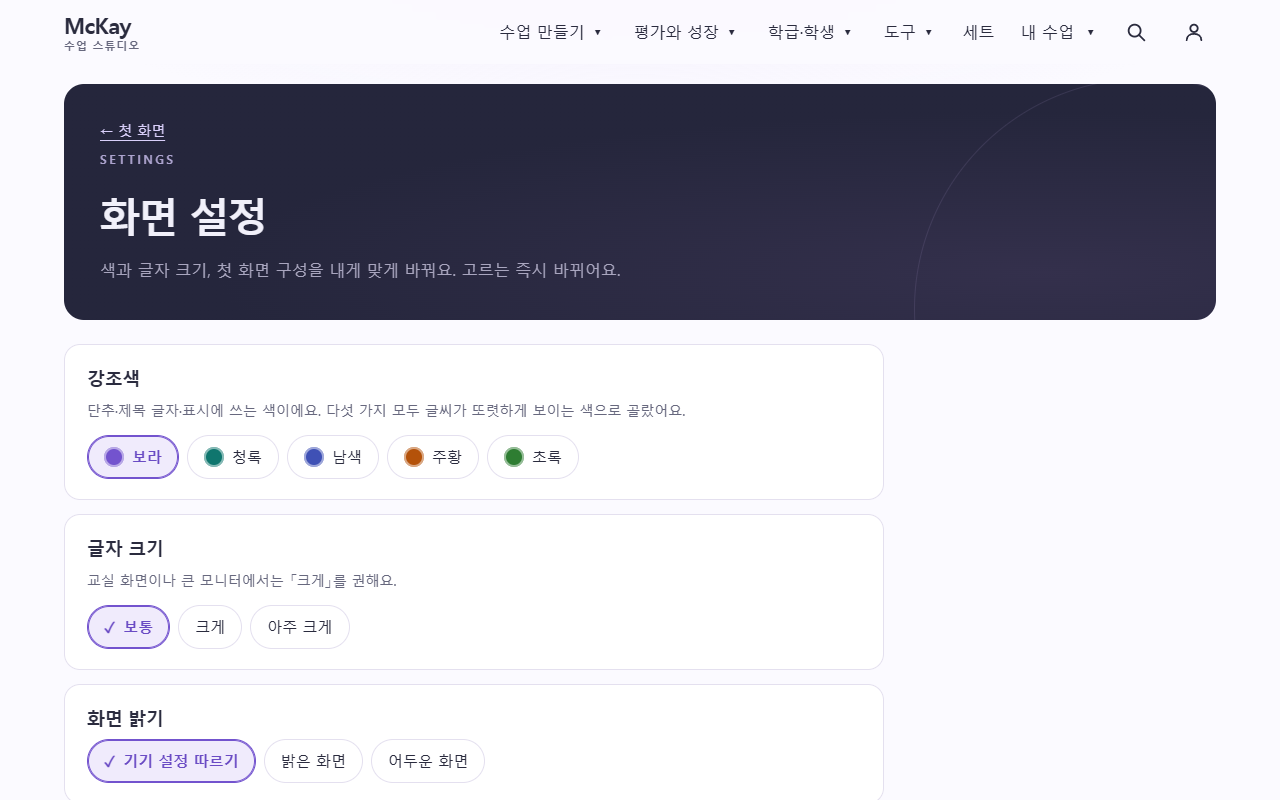Set font size to 보통
Screen dimensions: 1280x800
click(x=129, y=627)
